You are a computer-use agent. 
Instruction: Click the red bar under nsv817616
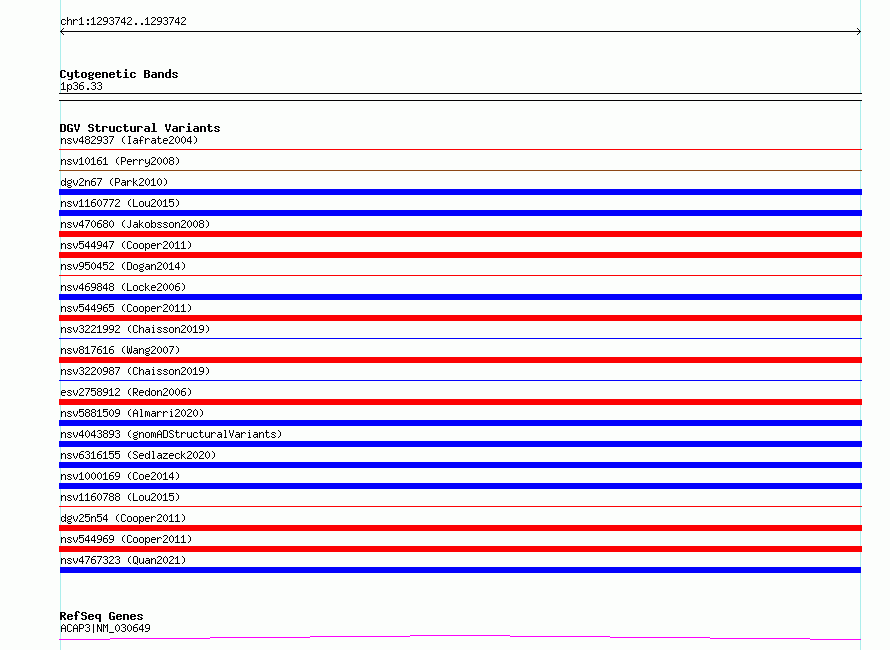[x=460, y=360]
